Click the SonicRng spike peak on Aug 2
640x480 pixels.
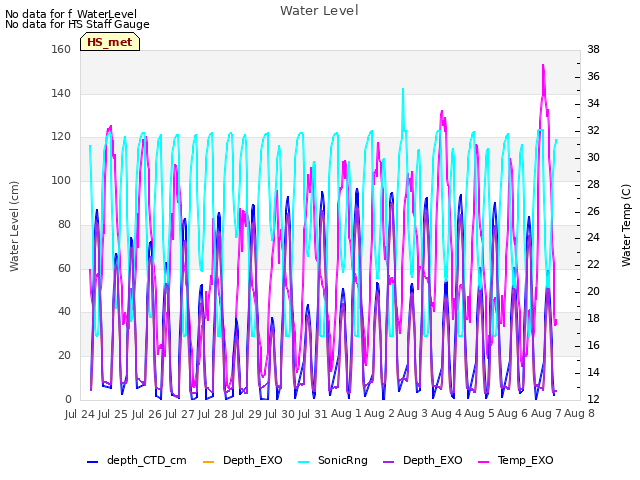pyautogui.click(x=403, y=89)
